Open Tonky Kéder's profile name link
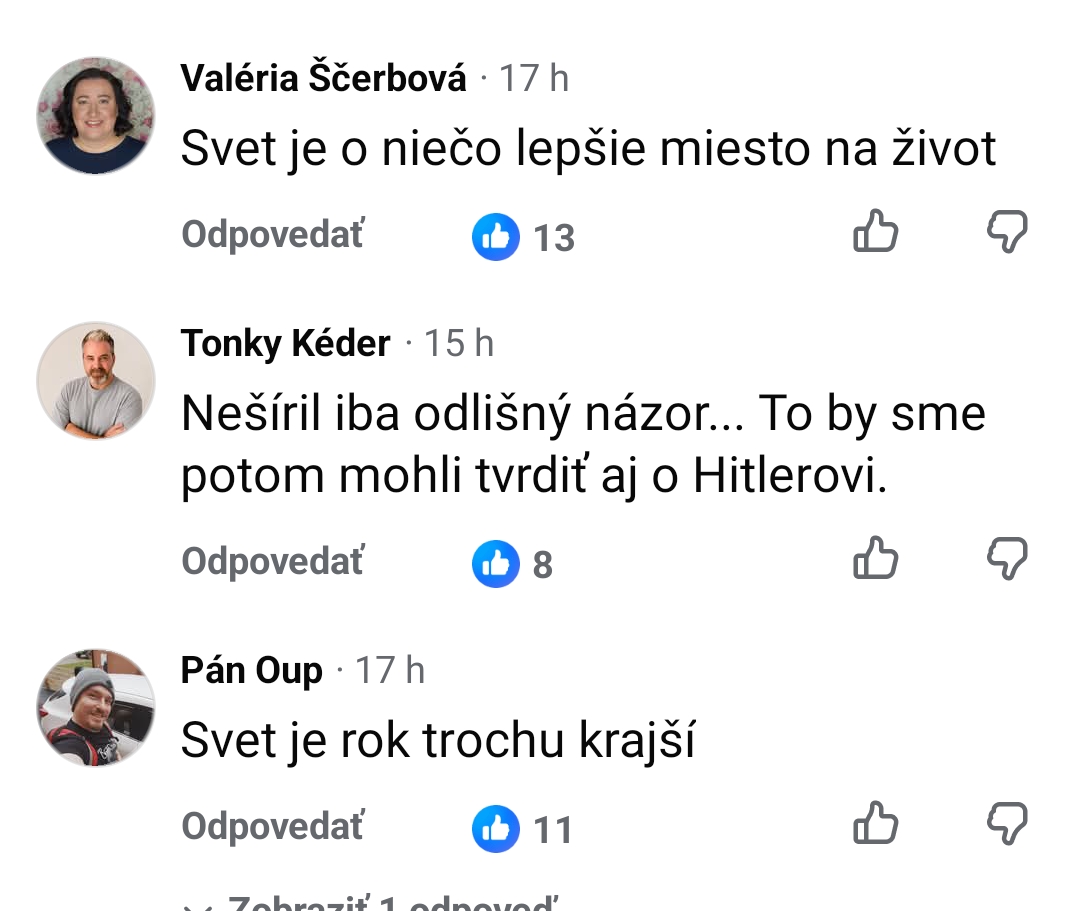Image resolution: width=1080 pixels, height=911 pixels. 285,343
